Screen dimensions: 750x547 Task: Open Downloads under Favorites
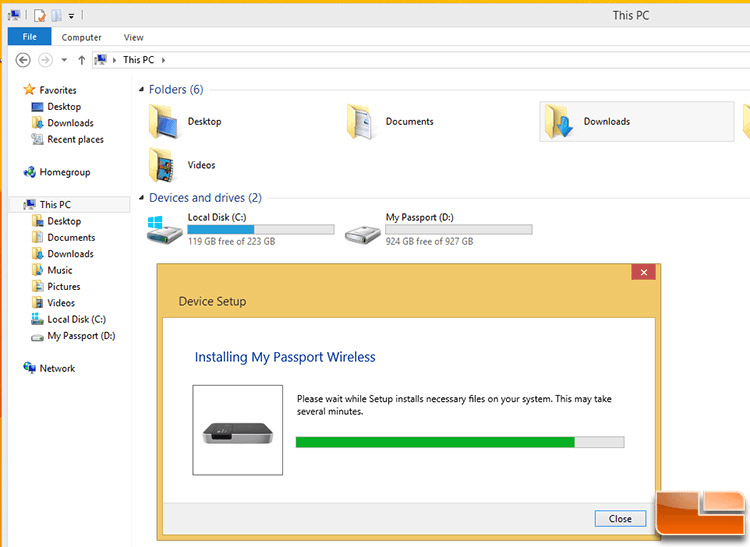(x=70, y=123)
